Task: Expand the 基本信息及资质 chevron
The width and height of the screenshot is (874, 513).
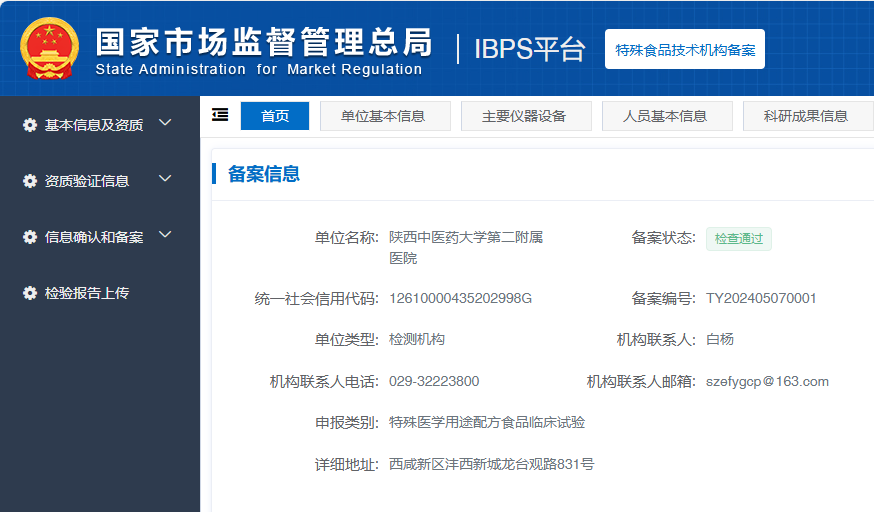Action: click(165, 123)
